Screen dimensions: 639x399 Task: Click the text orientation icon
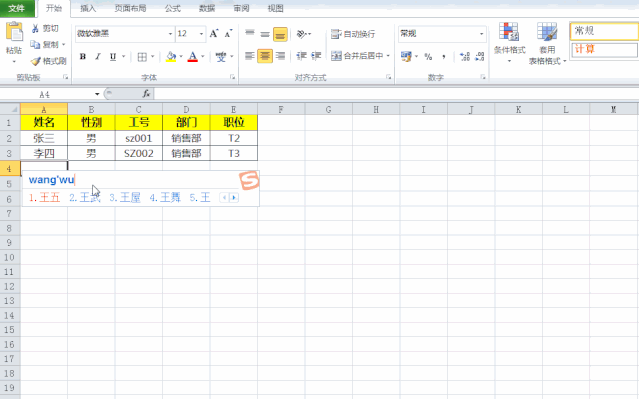click(302, 34)
